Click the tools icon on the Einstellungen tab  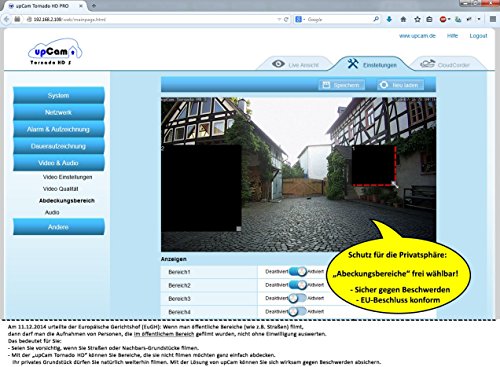(353, 63)
